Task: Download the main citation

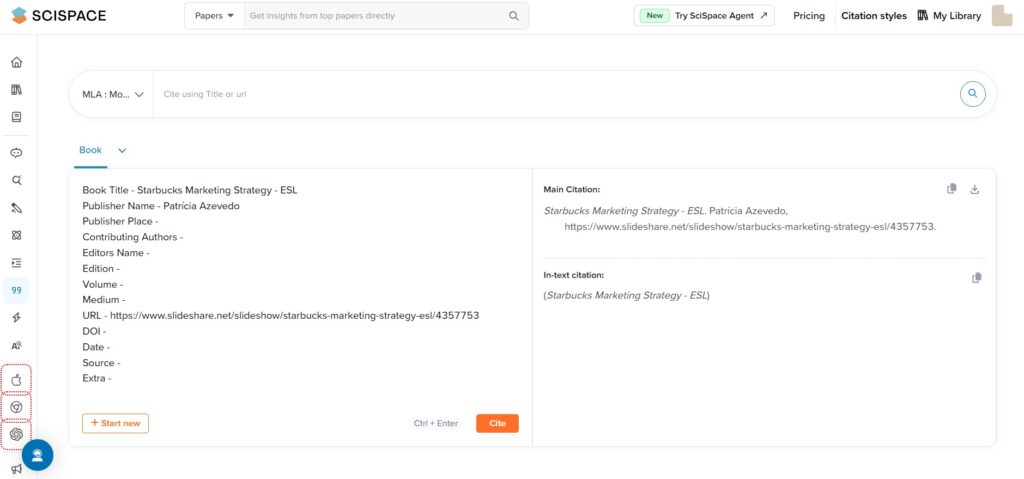Action: click(974, 190)
